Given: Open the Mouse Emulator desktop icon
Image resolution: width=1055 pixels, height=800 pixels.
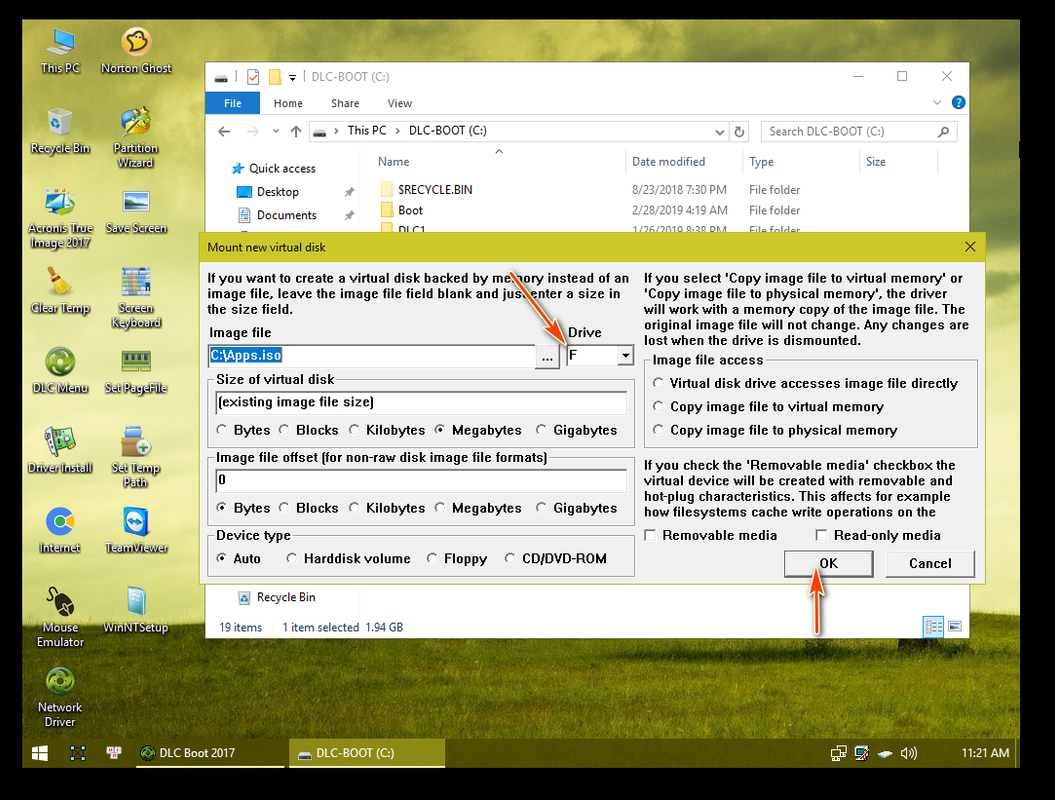Looking at the screenshot, I should click(x=60, y=617).
